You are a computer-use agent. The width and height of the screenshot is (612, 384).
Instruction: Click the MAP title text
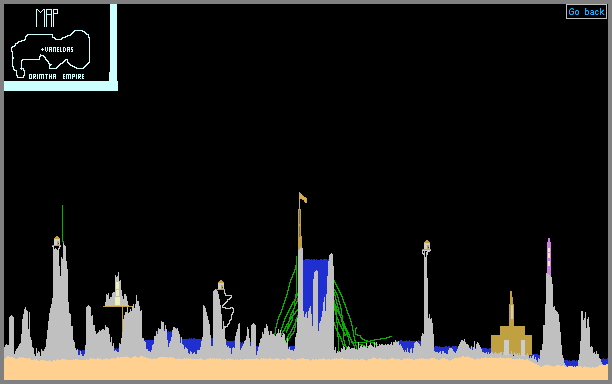(x=47, y=18)
